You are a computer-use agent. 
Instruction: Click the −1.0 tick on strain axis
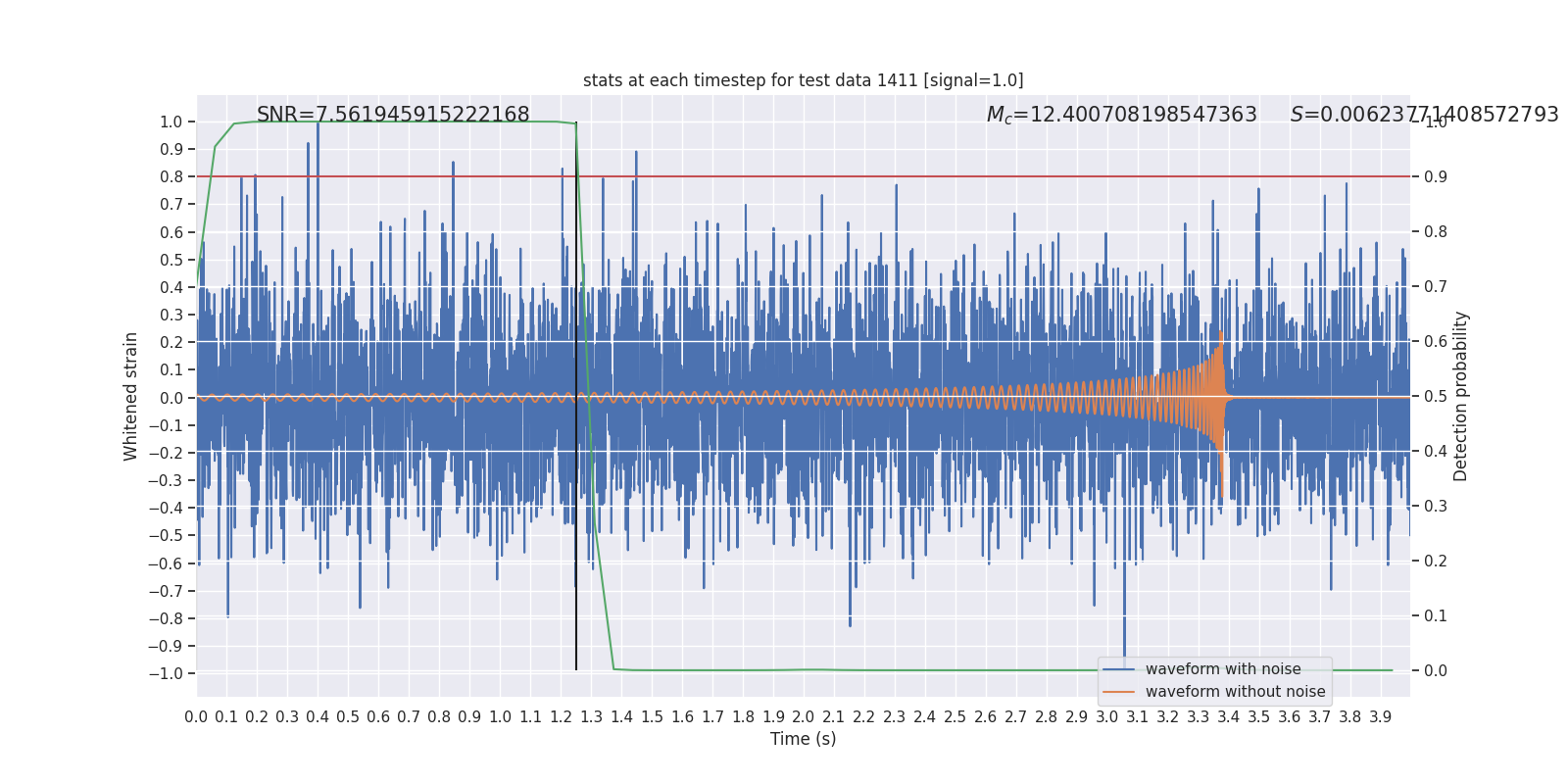tap(166, 673)
